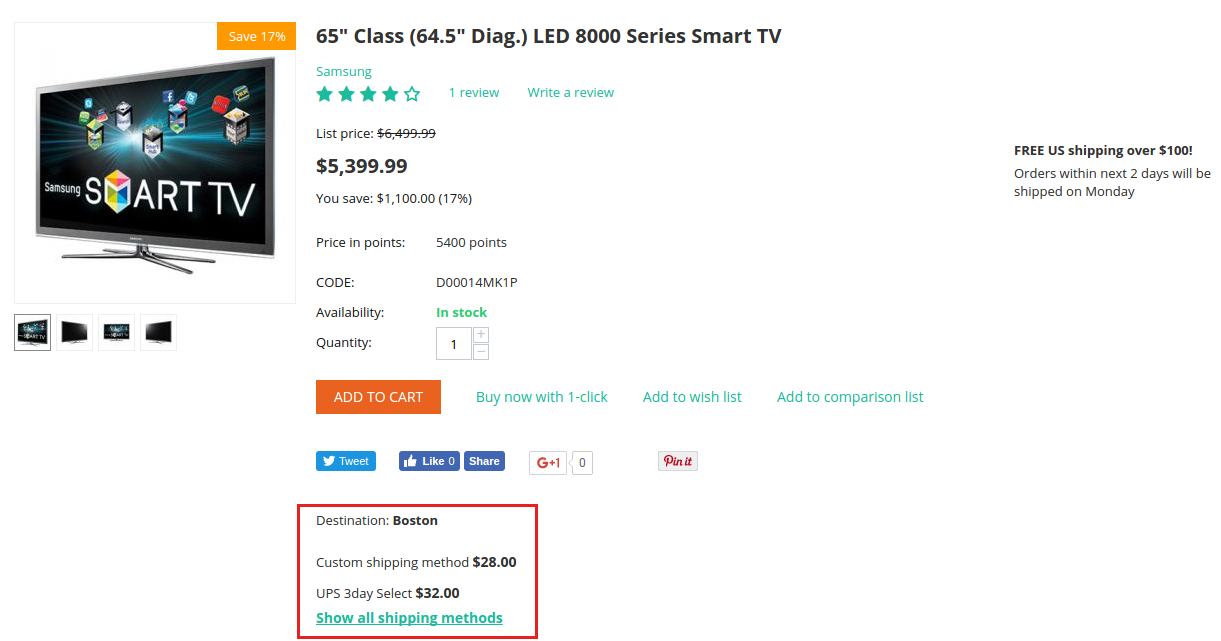Add the TV to wish list
1221x641 pixels.
point(692,397)
